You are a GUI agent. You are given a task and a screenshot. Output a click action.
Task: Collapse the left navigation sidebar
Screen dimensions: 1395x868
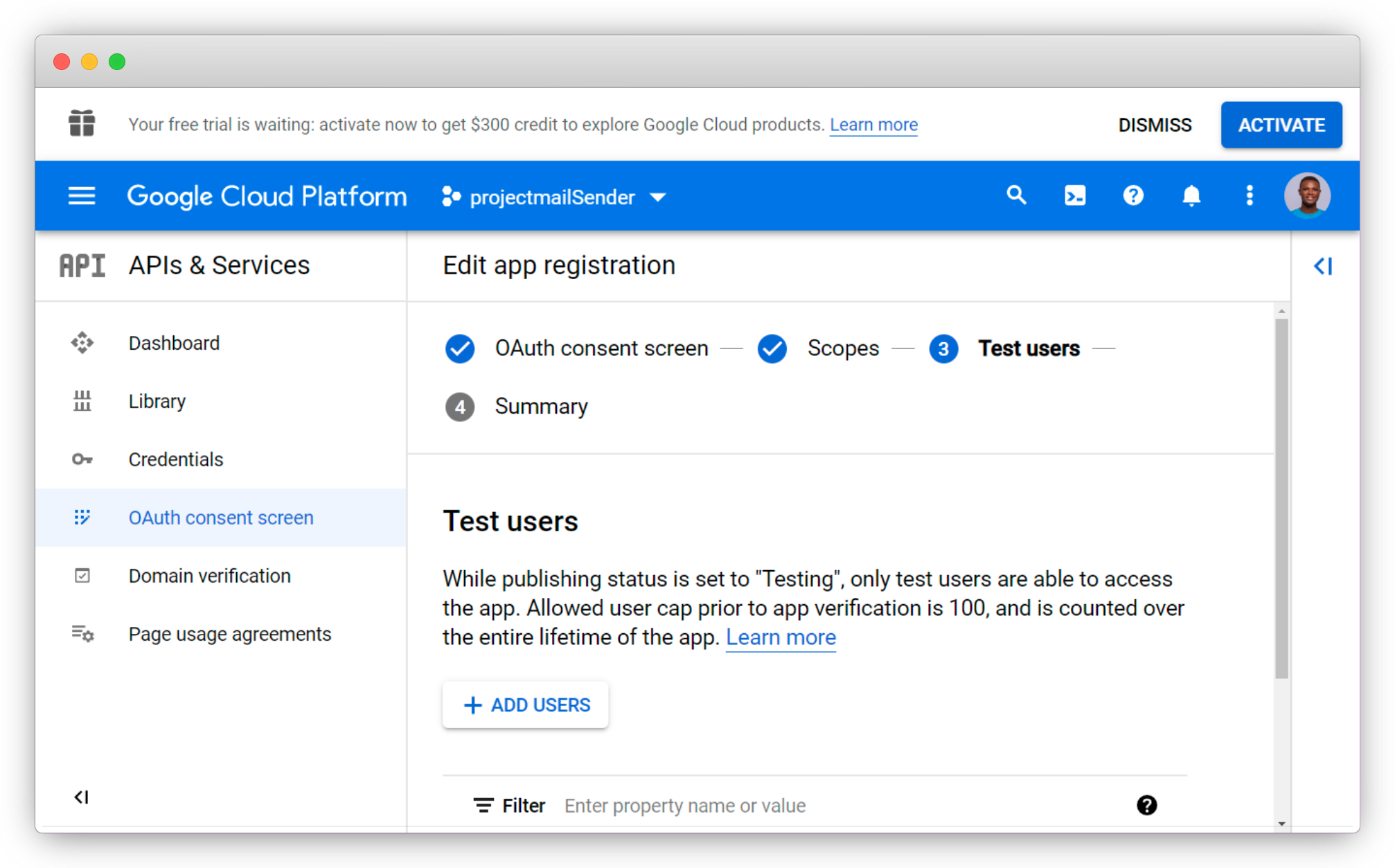coord(81,797)
